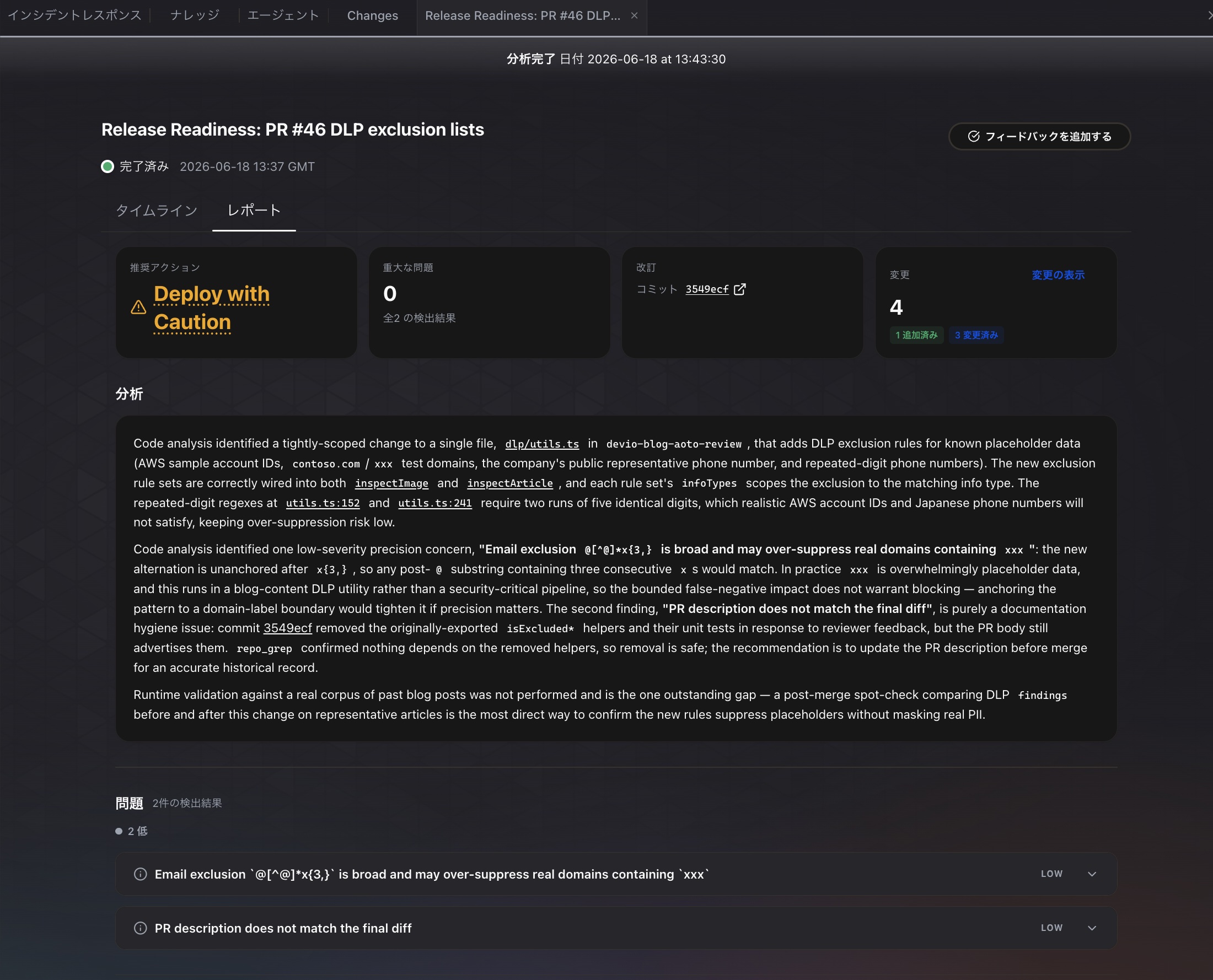Click the report title heading
Screen dimensions: 1213x980
pyautogui.click(x=293, y=130)
